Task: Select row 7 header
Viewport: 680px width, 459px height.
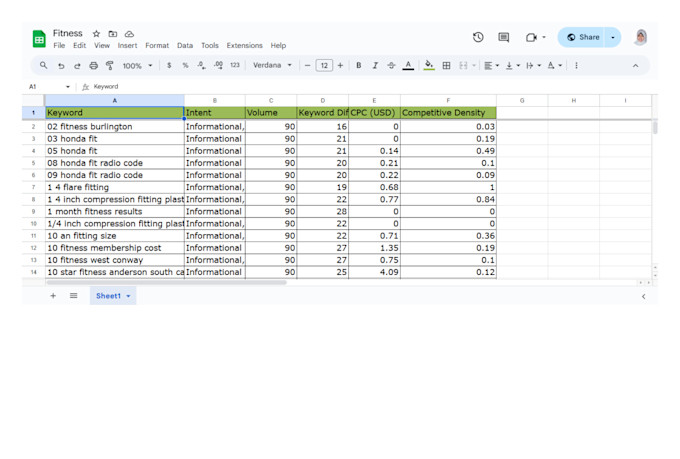Action: pos(33,187)
